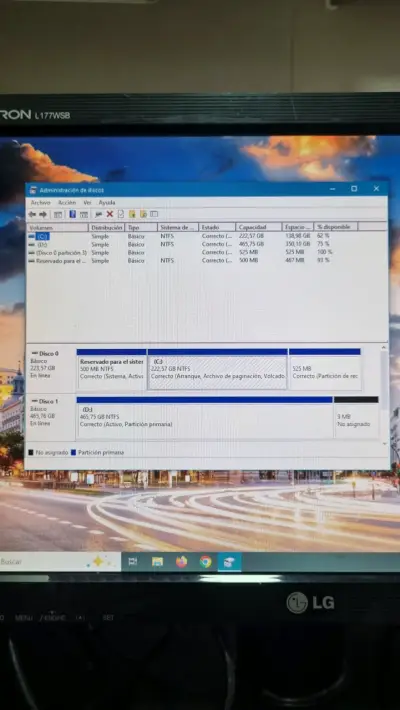Open the Archivo menu
Image resolution: width=400 pixels, height=710 pixels.
tap(41, 202)
